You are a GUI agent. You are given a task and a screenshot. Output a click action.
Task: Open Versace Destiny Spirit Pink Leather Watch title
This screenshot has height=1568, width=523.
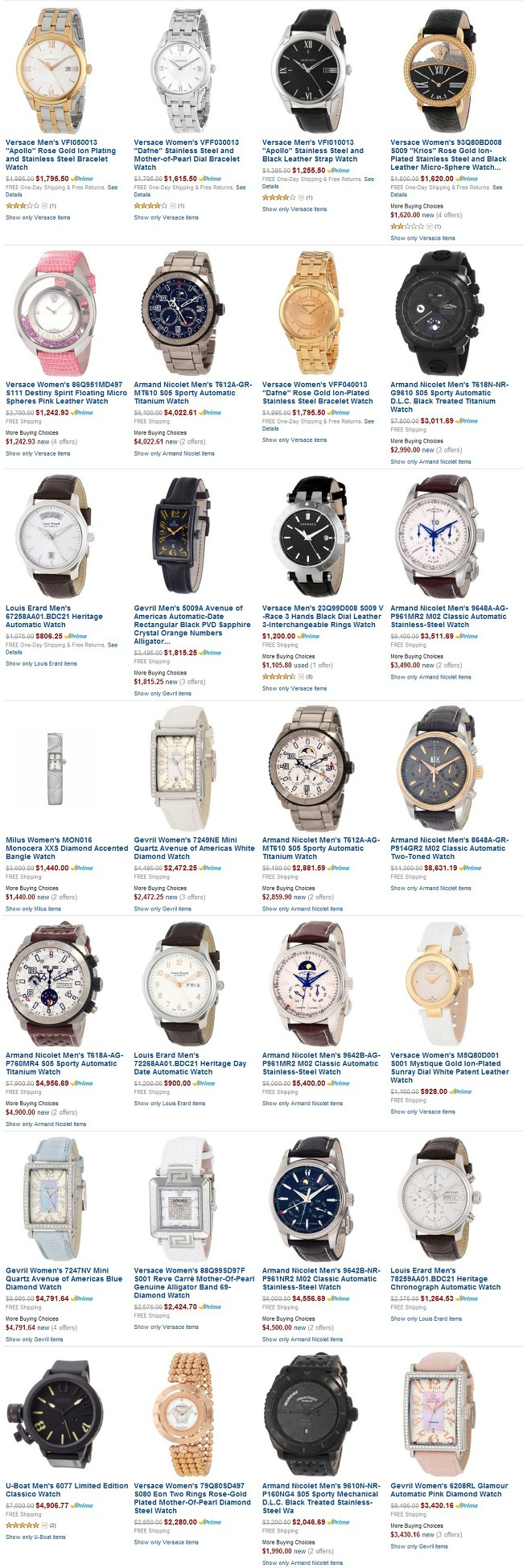pos(66,393)
